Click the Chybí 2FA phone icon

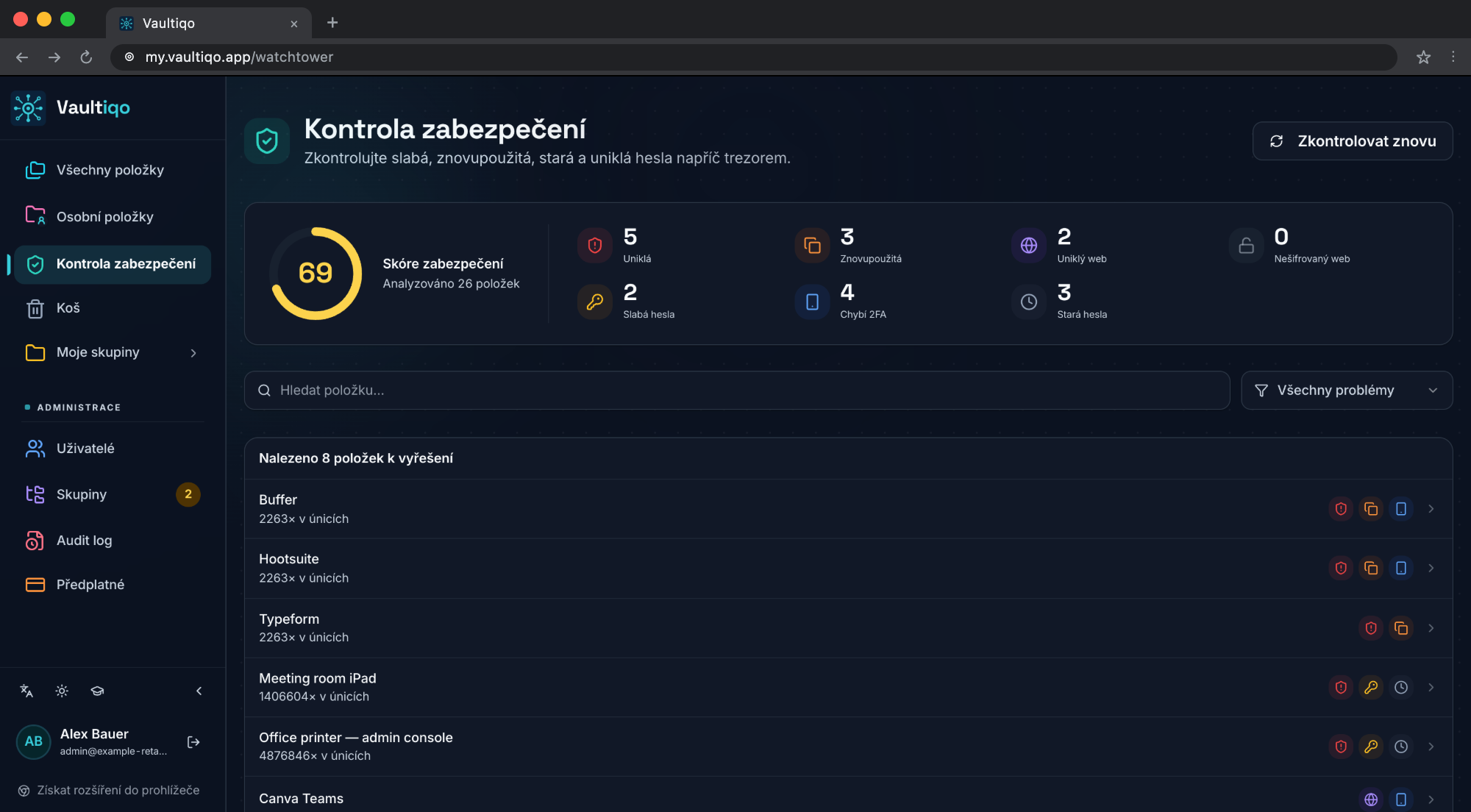point(812,302)
